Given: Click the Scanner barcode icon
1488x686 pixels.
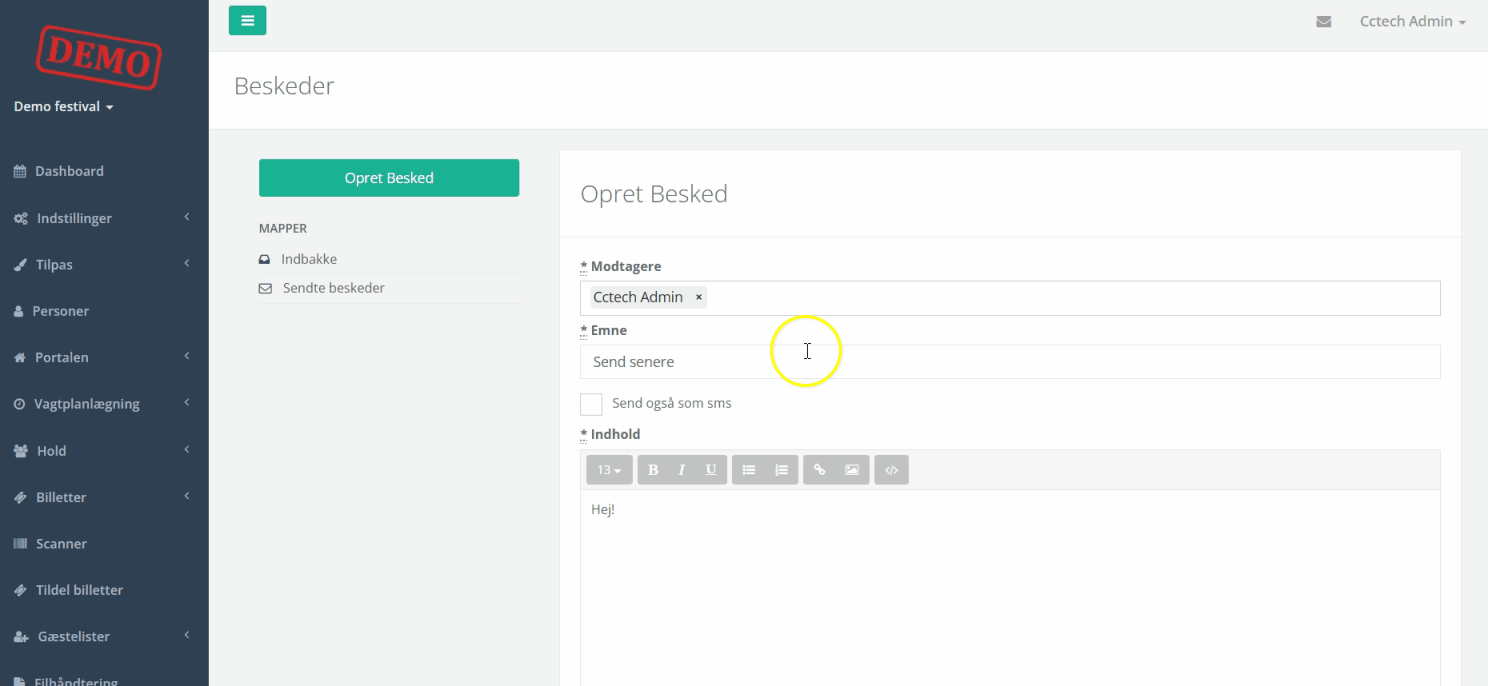Looking at the screenshot, I should 20,544.
